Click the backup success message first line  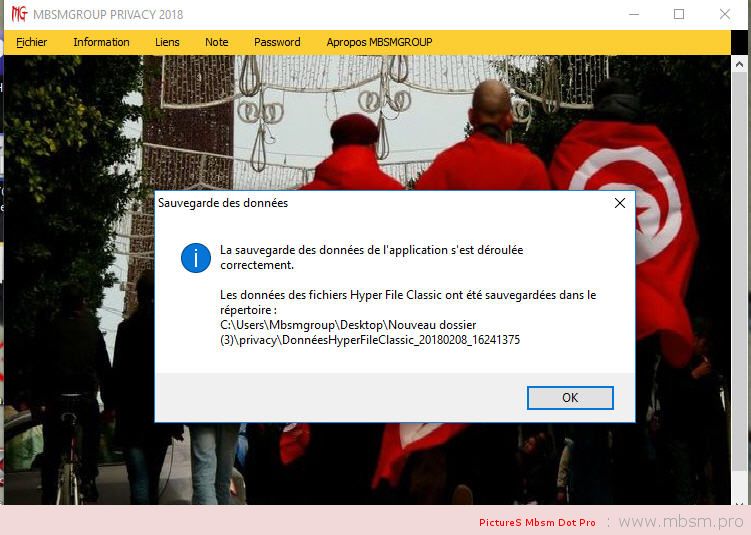[x=371, y=250]
